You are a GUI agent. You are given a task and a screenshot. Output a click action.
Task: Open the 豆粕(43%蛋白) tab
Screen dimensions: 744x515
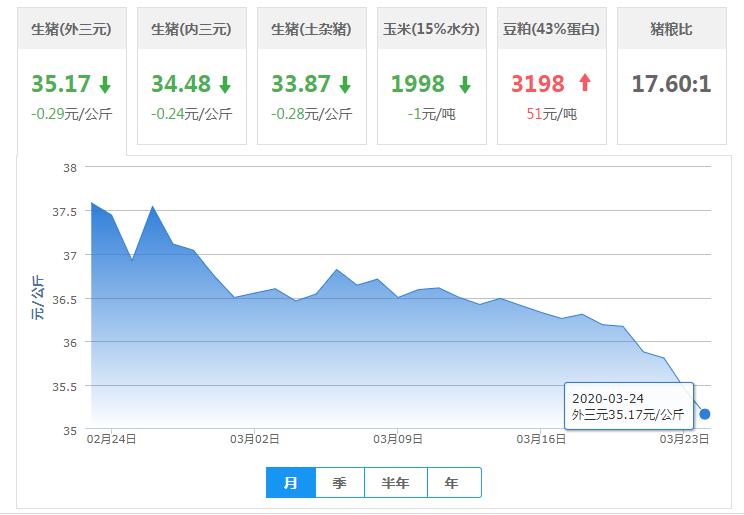coord(552,30)
